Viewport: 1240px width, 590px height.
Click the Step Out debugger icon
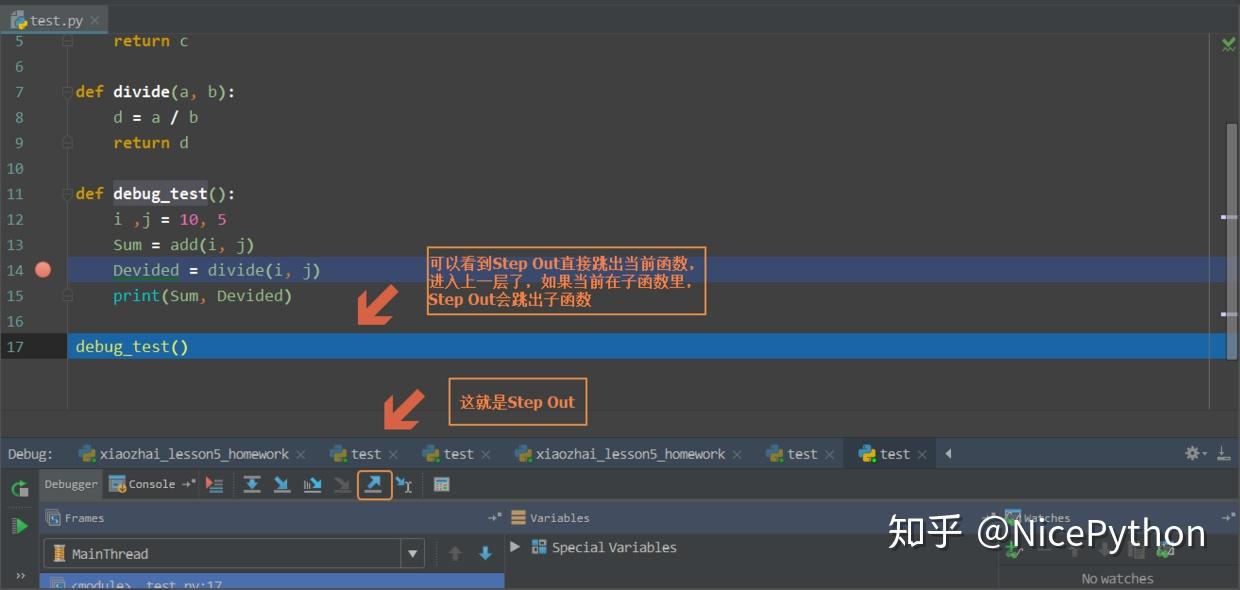click(x=374, y=484)
